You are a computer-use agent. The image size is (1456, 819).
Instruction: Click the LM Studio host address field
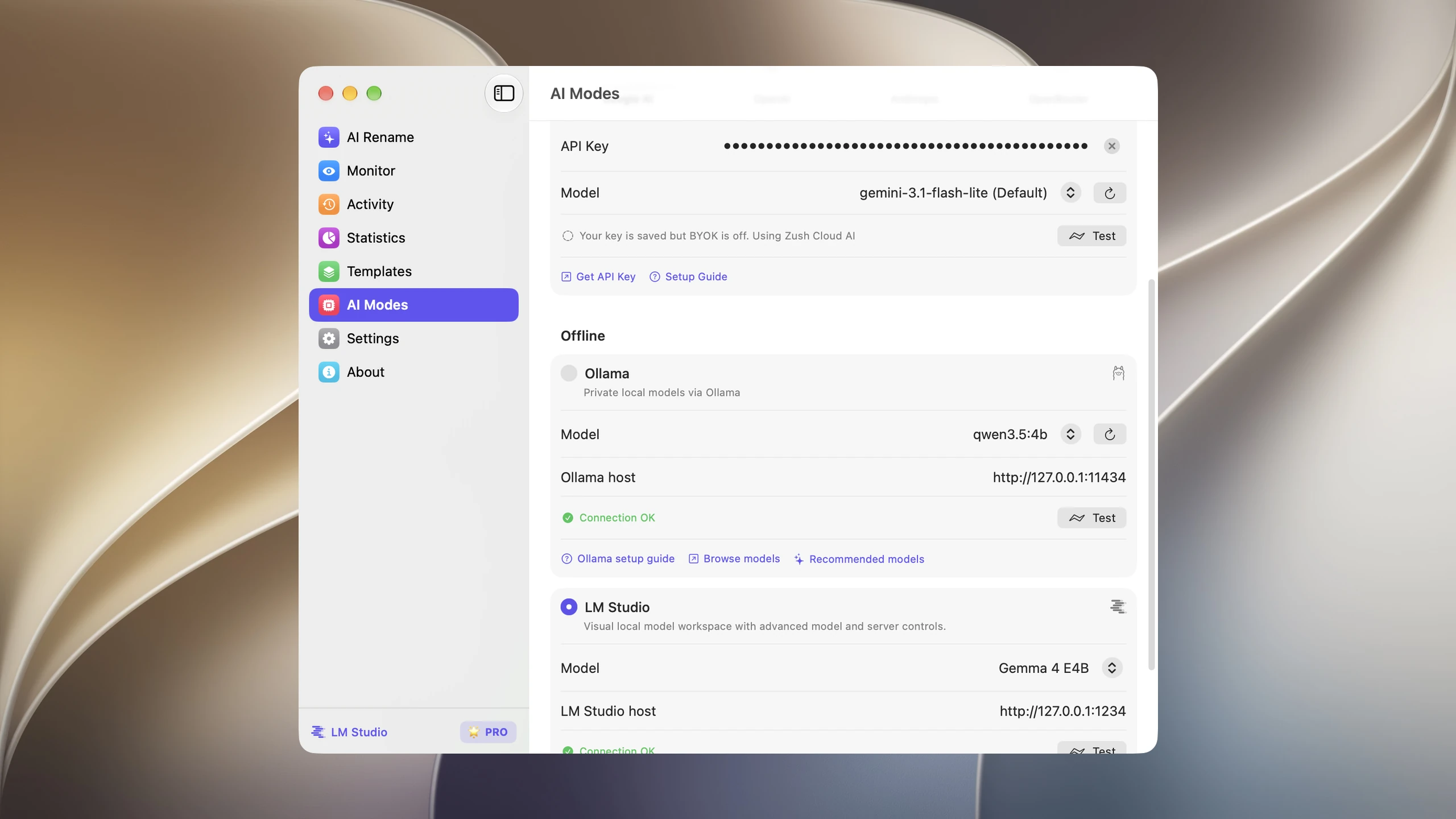pyautogui.click(x=1062, y=711)
